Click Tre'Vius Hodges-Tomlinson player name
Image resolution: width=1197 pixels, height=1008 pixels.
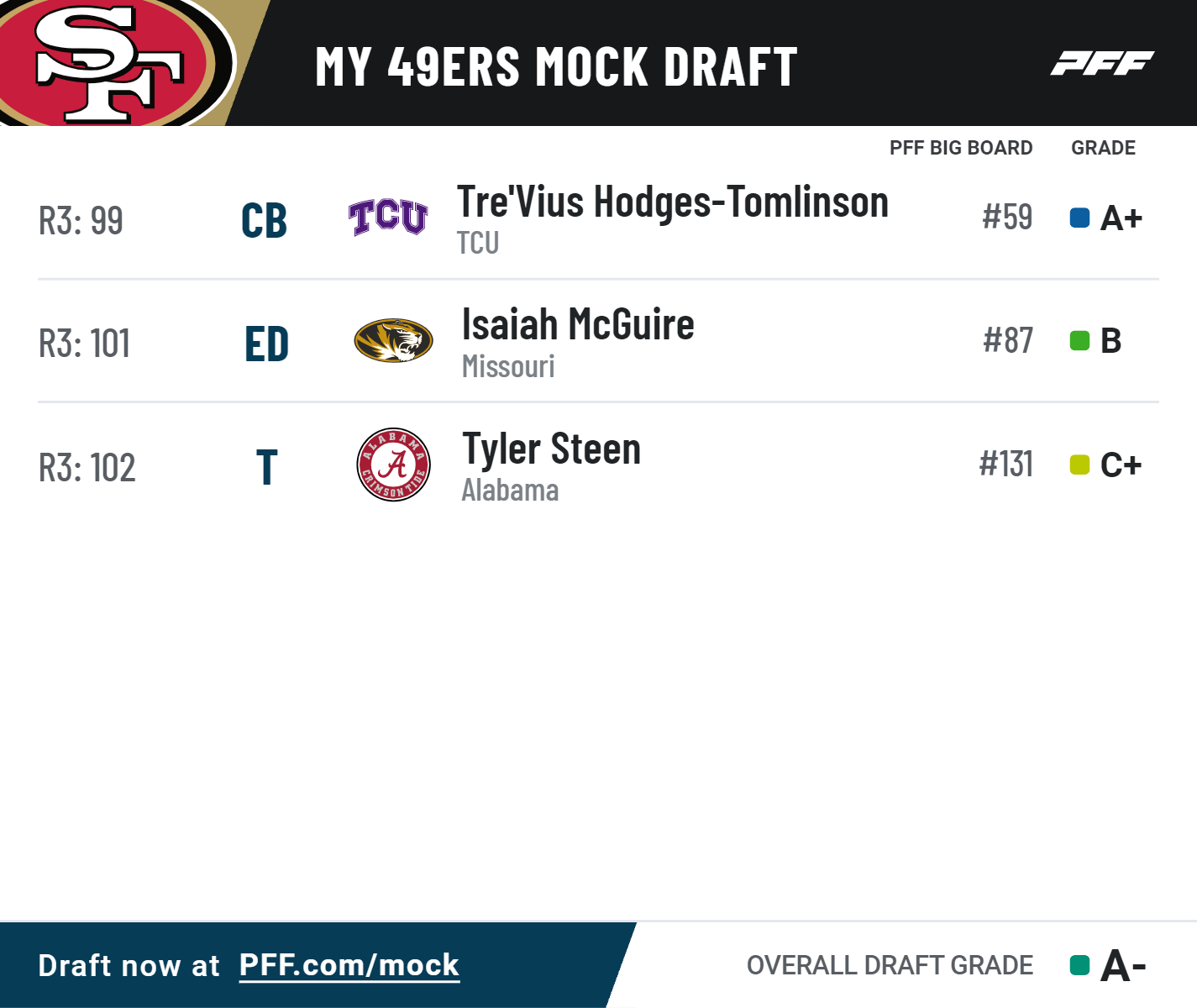pyautogui.click(x=673, y=202)
